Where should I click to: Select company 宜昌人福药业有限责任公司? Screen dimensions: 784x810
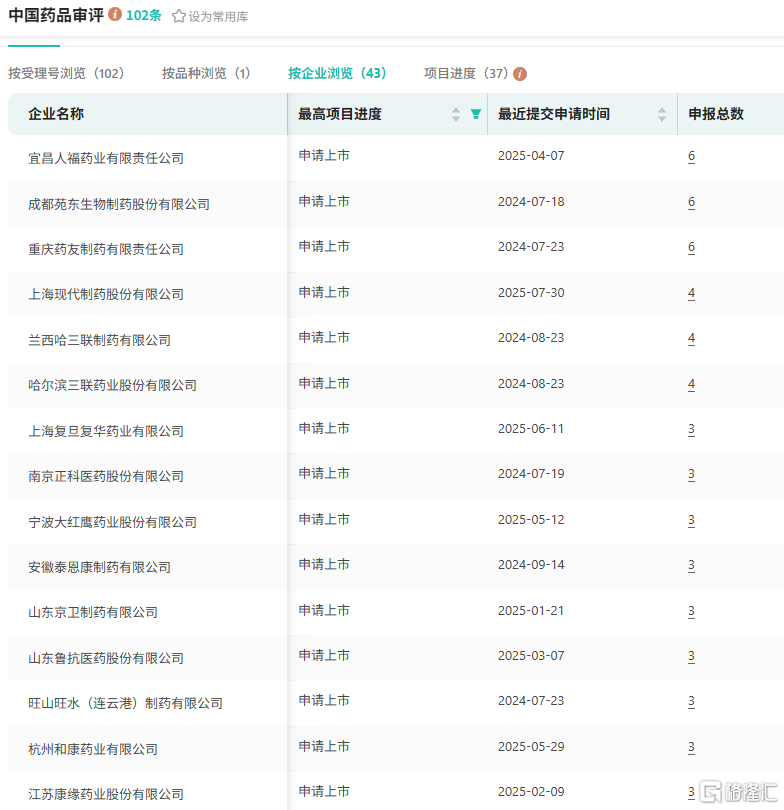pos(106,159)
